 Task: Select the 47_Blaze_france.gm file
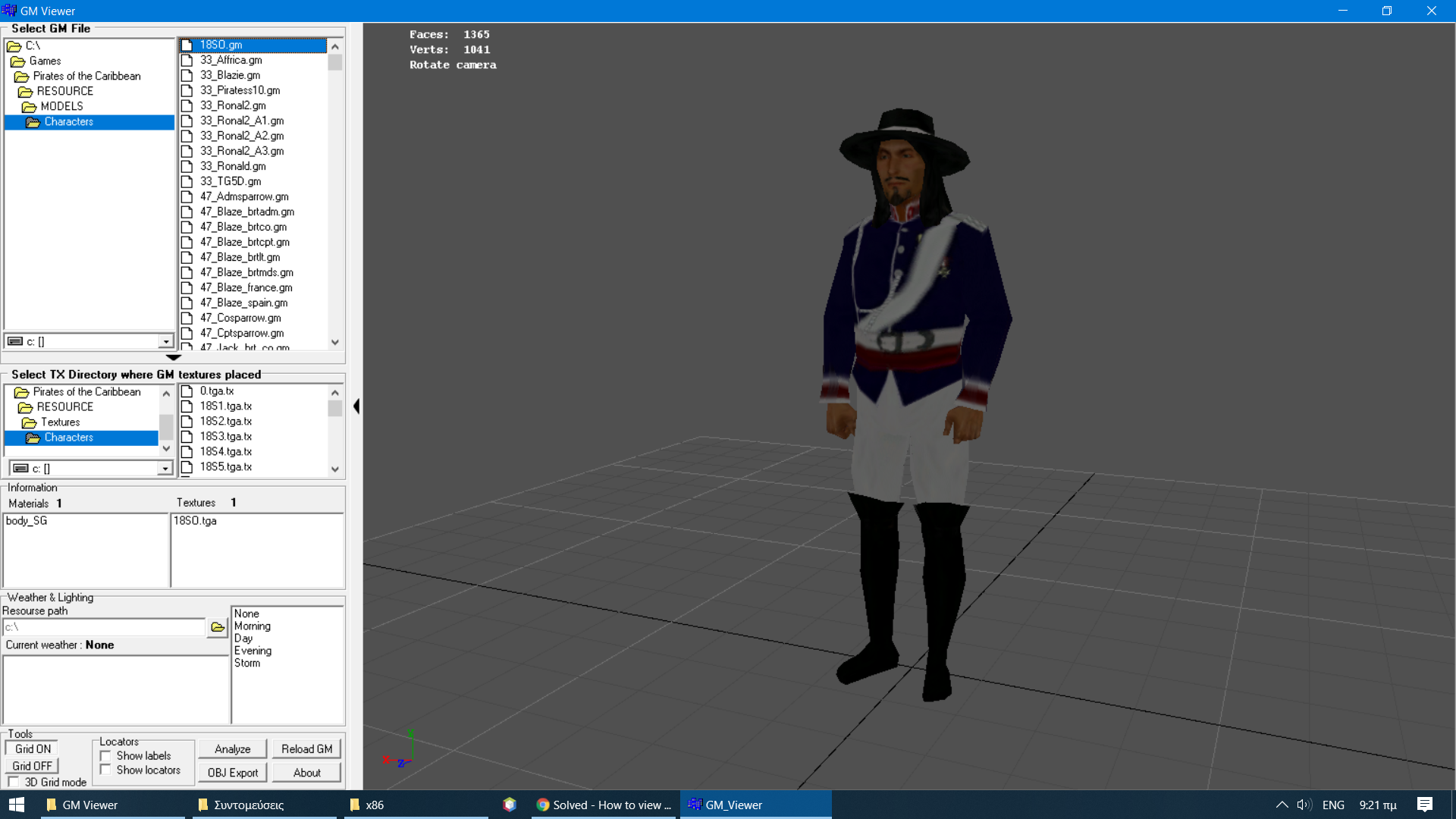click(246, 287)
